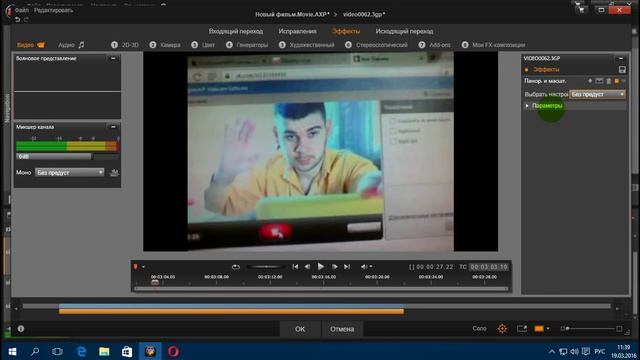Open the Выбрать настройку preset dropdown
This screenshot has width=640, height=360.
coord(598,94)
